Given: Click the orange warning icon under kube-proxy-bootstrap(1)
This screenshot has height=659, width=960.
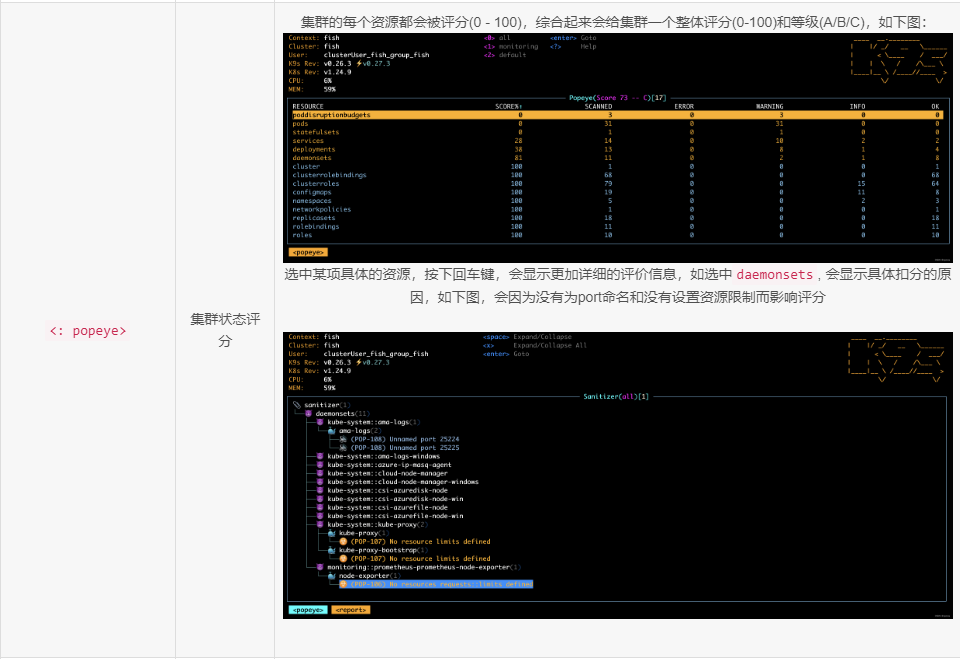Looking at the screenshot, I should [343, 559].
